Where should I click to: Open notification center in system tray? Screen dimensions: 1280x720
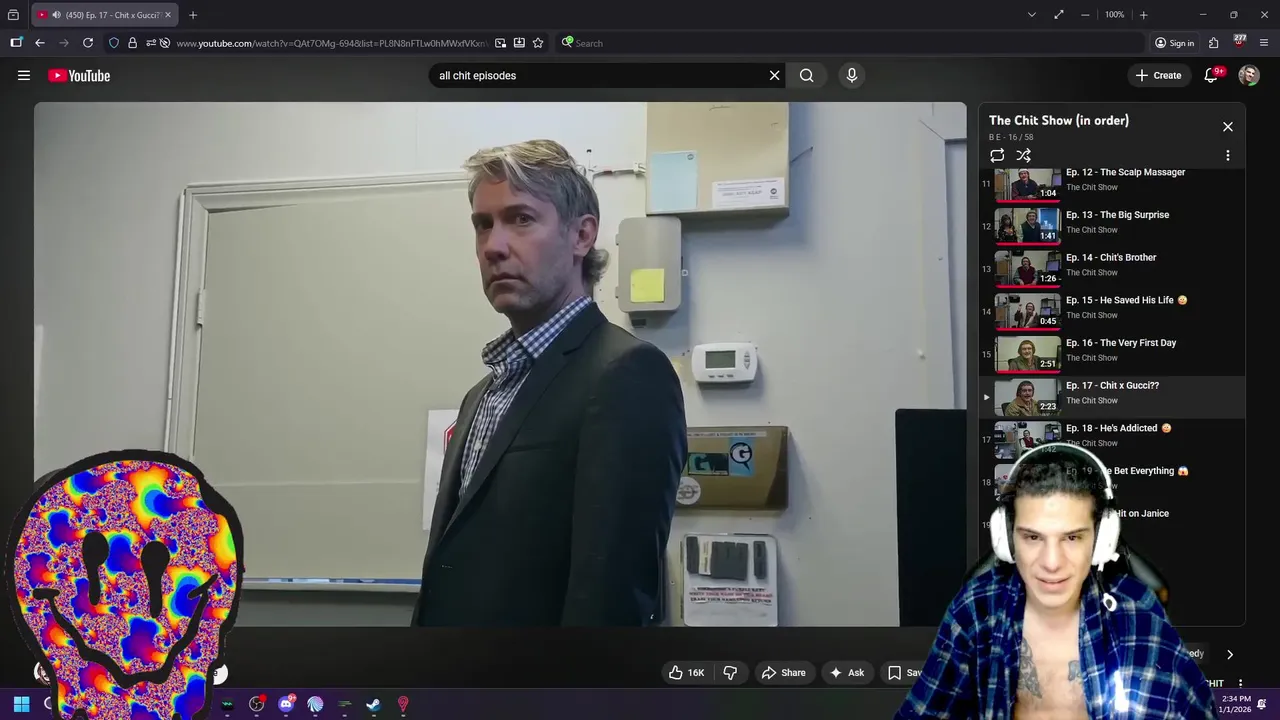tap(1263, 704)
